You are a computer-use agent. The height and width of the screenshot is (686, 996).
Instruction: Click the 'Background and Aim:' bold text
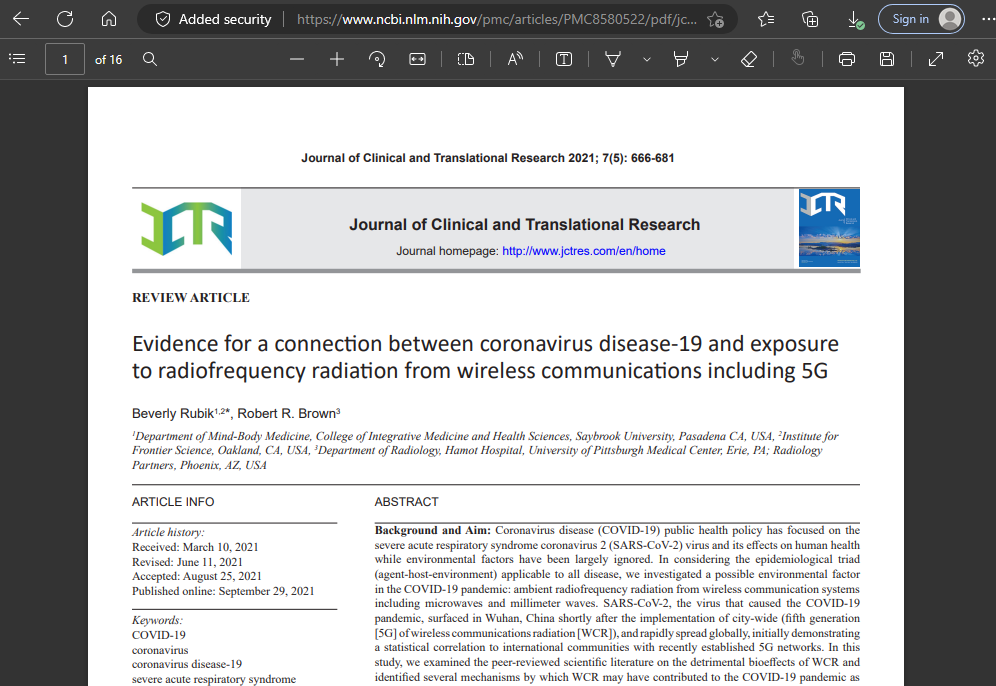click(x=433, y=530)
